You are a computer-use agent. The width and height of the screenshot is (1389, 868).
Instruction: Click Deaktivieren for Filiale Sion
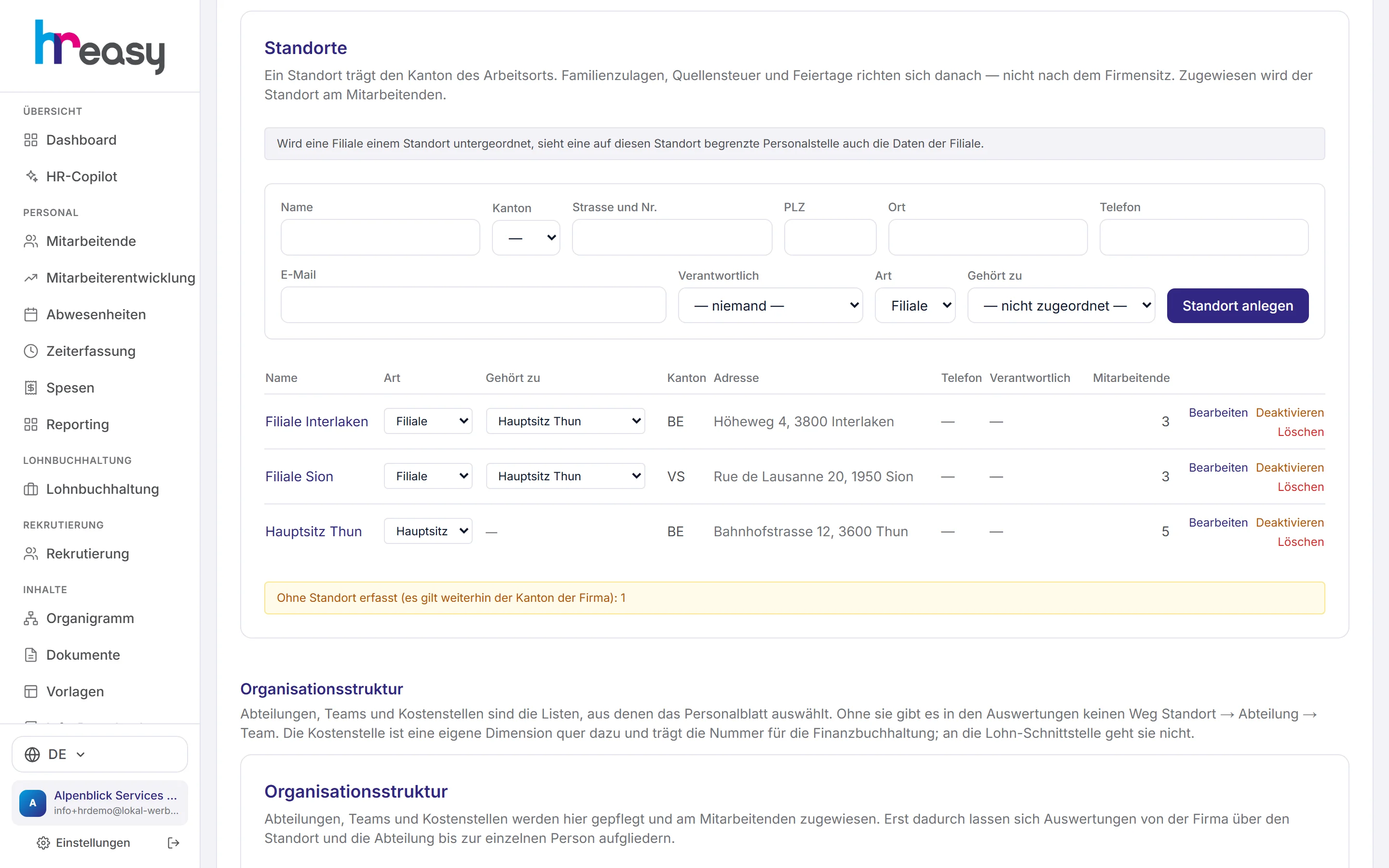[1290, 468]
